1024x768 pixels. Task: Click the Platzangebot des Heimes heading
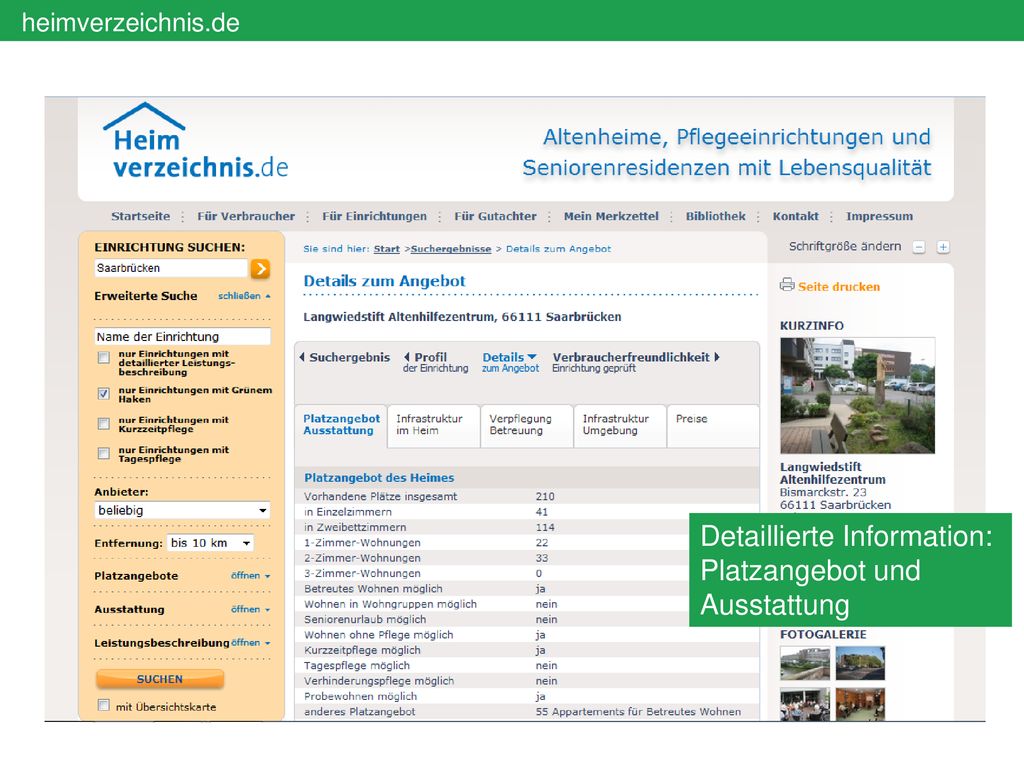(379, 477)
